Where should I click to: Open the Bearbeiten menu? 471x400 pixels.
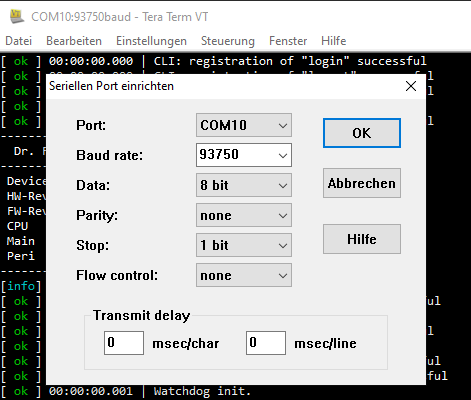coord(74,41)
